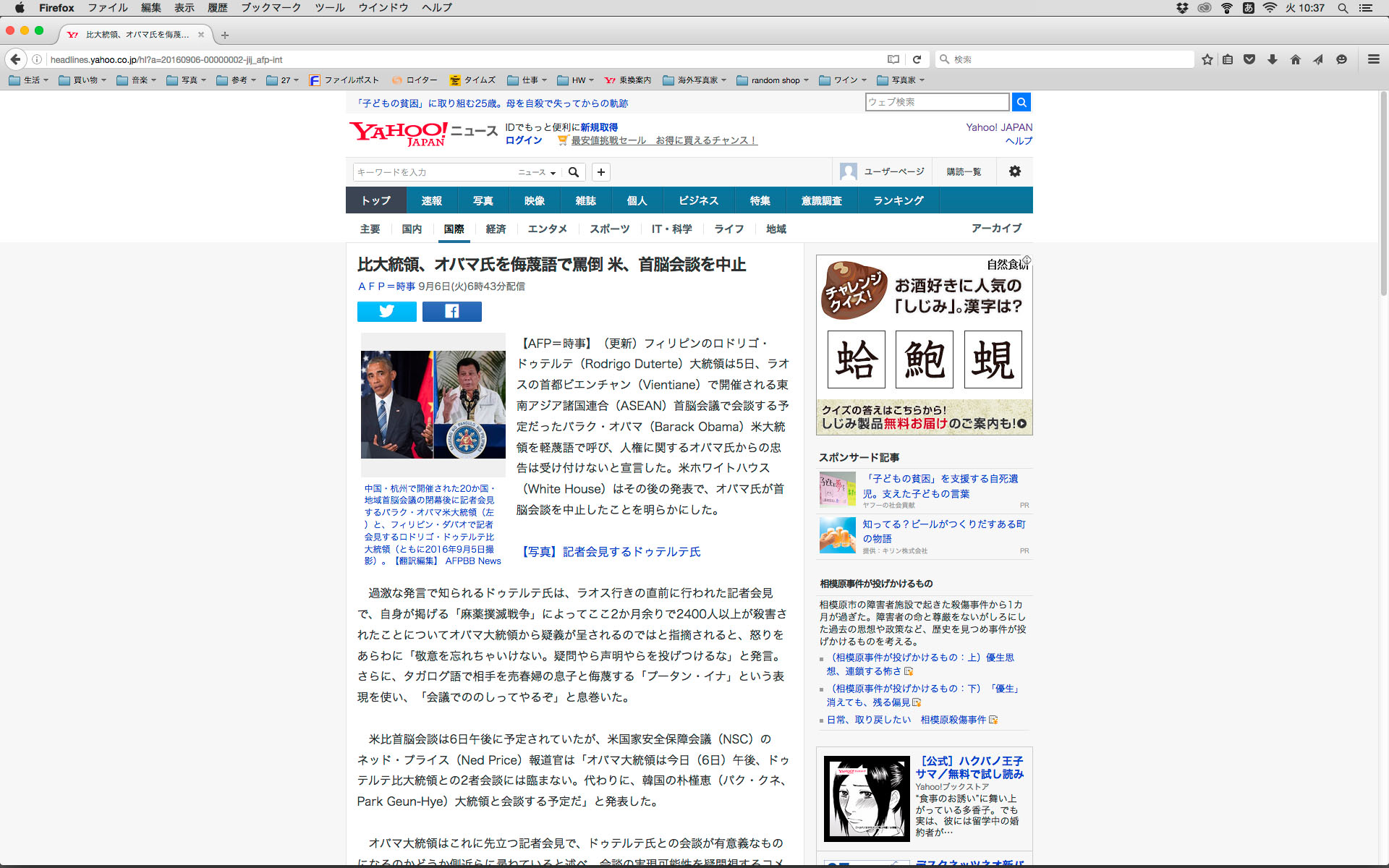Click the reload page icon in address bar
Image resolution: width=1389 pixels, height=868 pixels.
point(917,59)
